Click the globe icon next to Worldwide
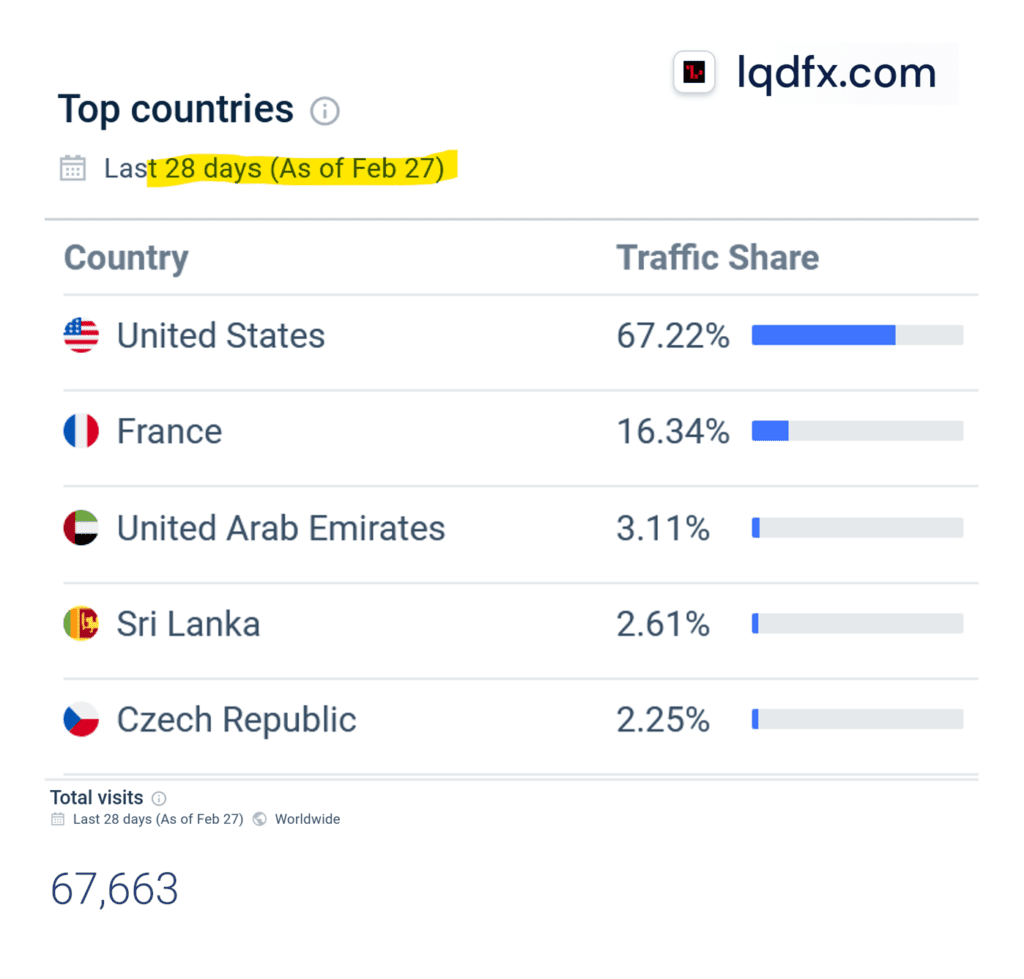The height and width of the screenshot is (979, 1024). [259, 819]
